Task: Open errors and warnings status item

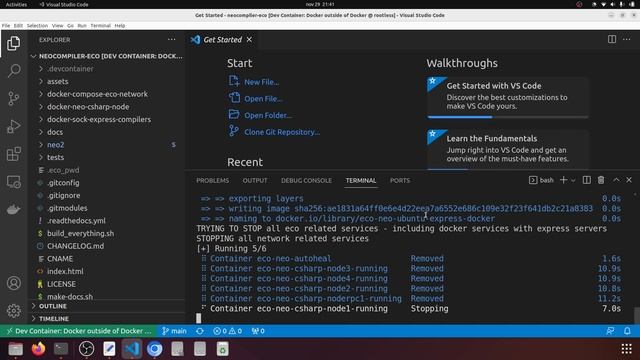Action: coord(227,331)
